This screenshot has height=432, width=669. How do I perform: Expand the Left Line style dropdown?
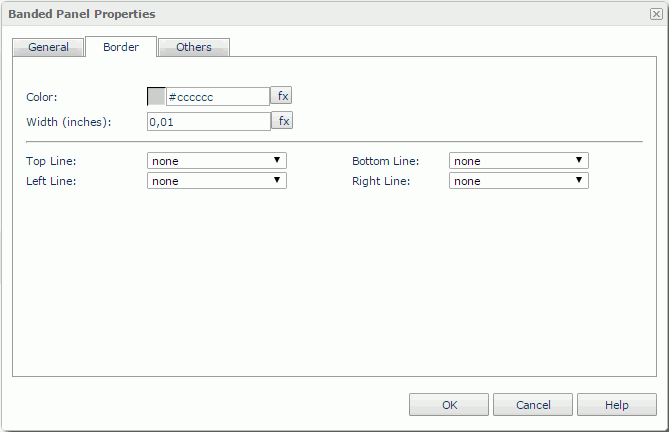[217, 180]
